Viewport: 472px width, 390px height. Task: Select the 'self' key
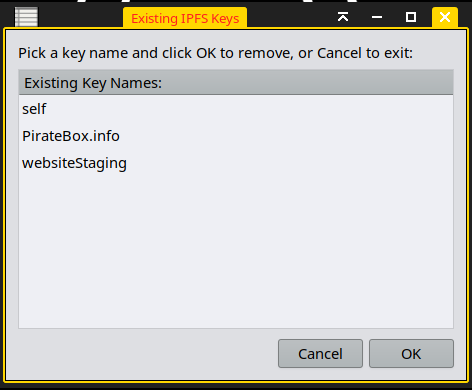236,109
